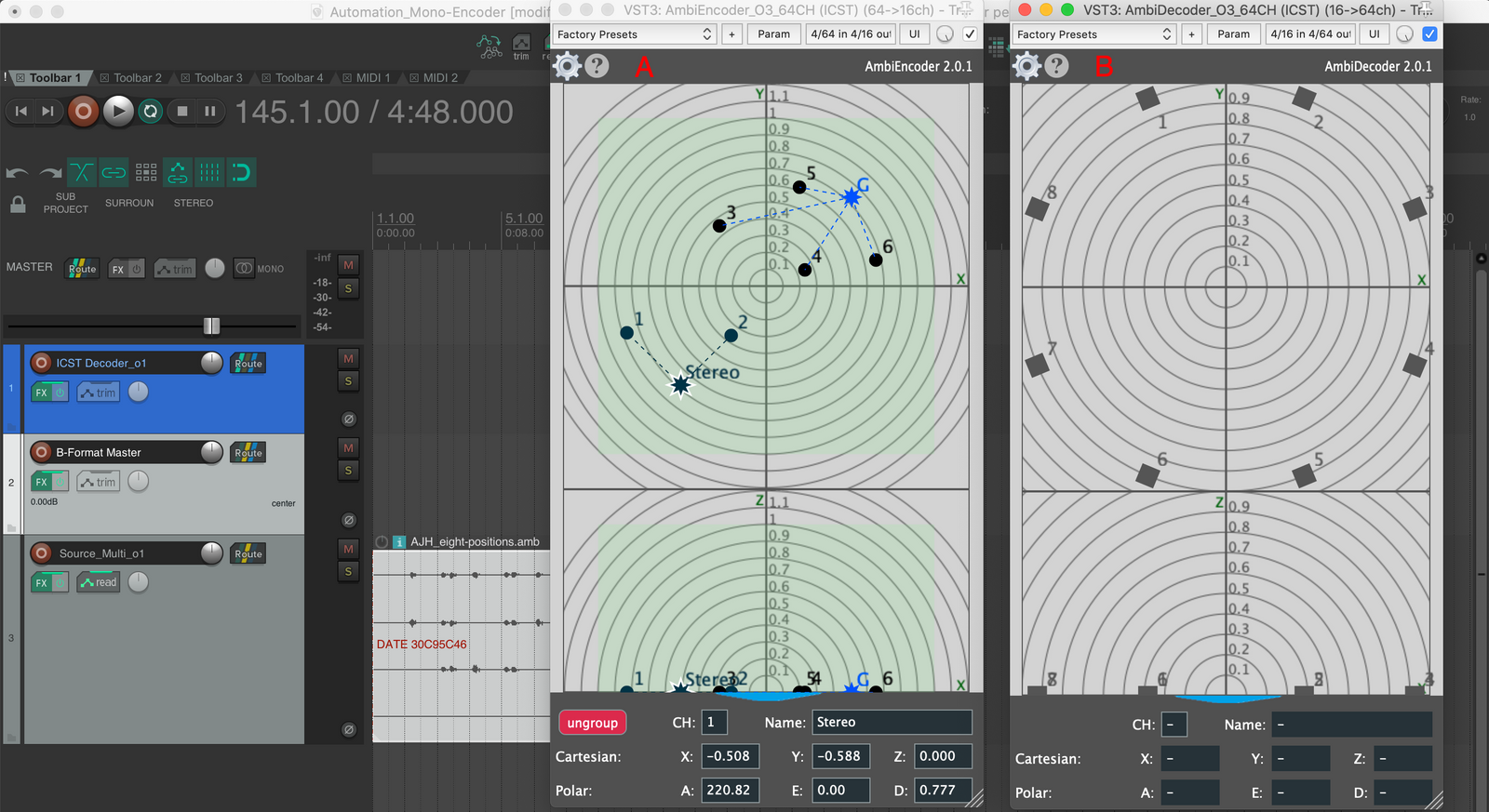Uncheck AmbiDecoder plugin bypass checkbox
Image resolution: width=1489 pixels, height=812 pixels.
(1430, 34)
